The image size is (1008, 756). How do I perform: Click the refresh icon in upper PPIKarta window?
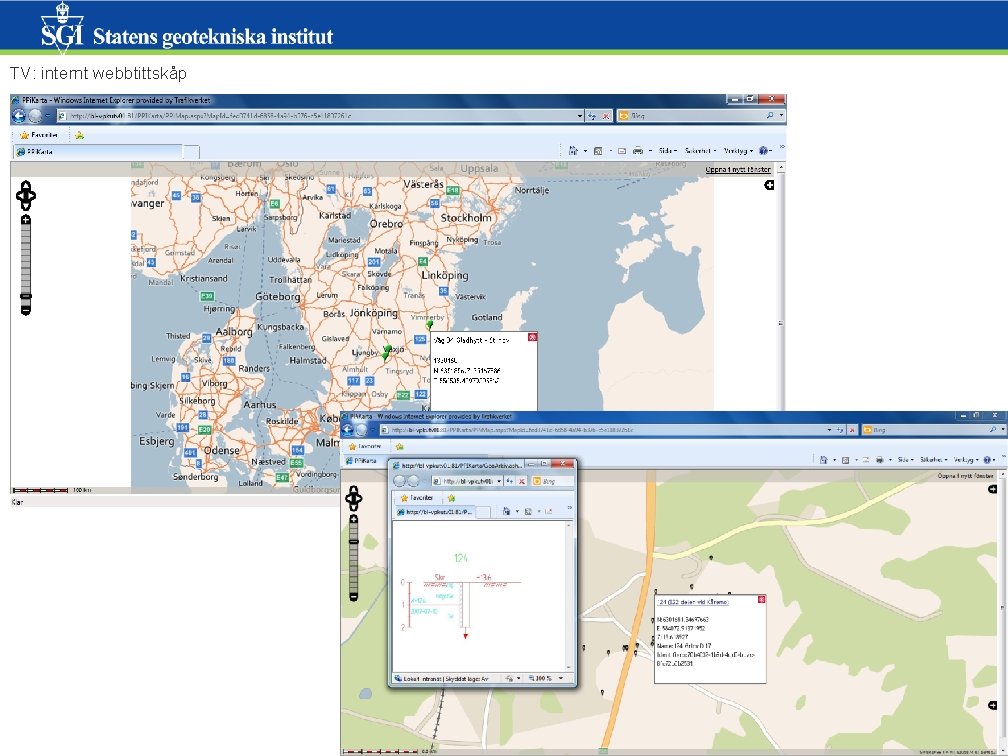(592, 116)
